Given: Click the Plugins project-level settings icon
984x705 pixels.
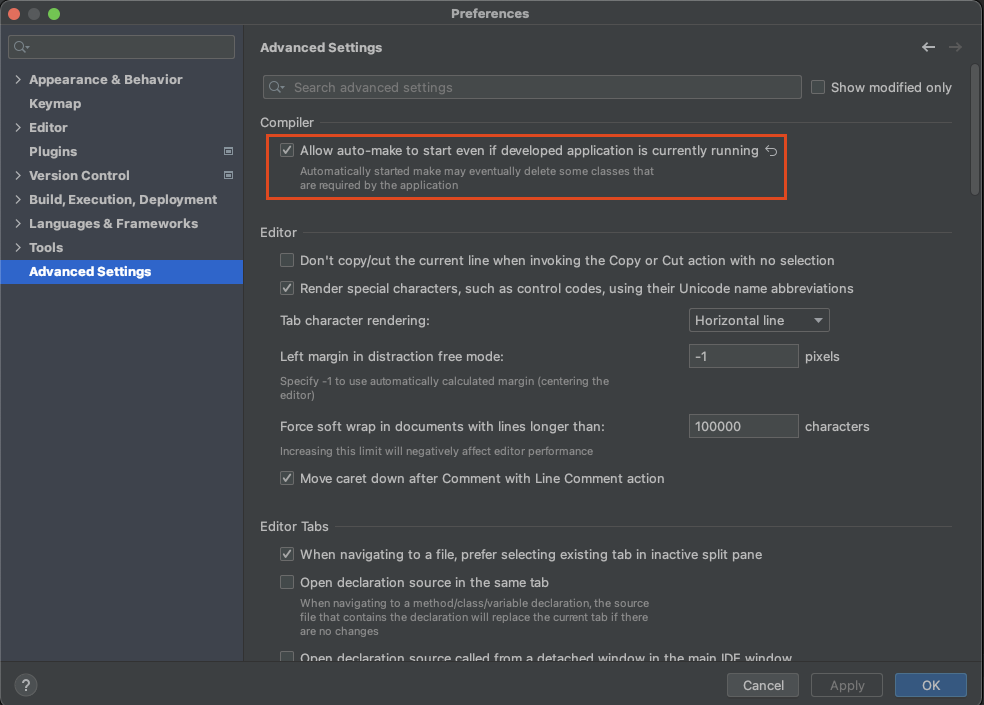Looking at the screenshot, I should click(x=228, y=151).
